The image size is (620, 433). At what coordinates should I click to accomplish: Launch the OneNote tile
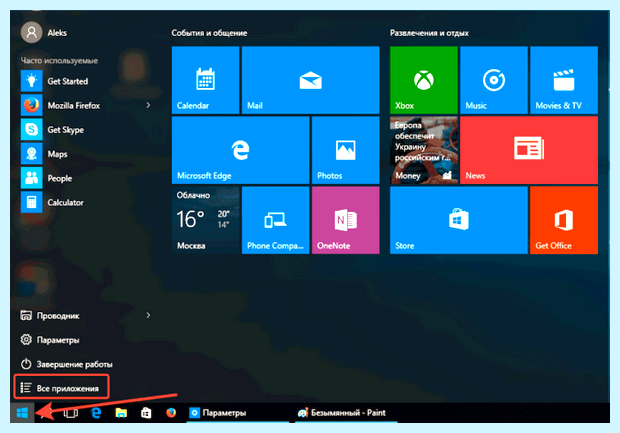(346, 220)
